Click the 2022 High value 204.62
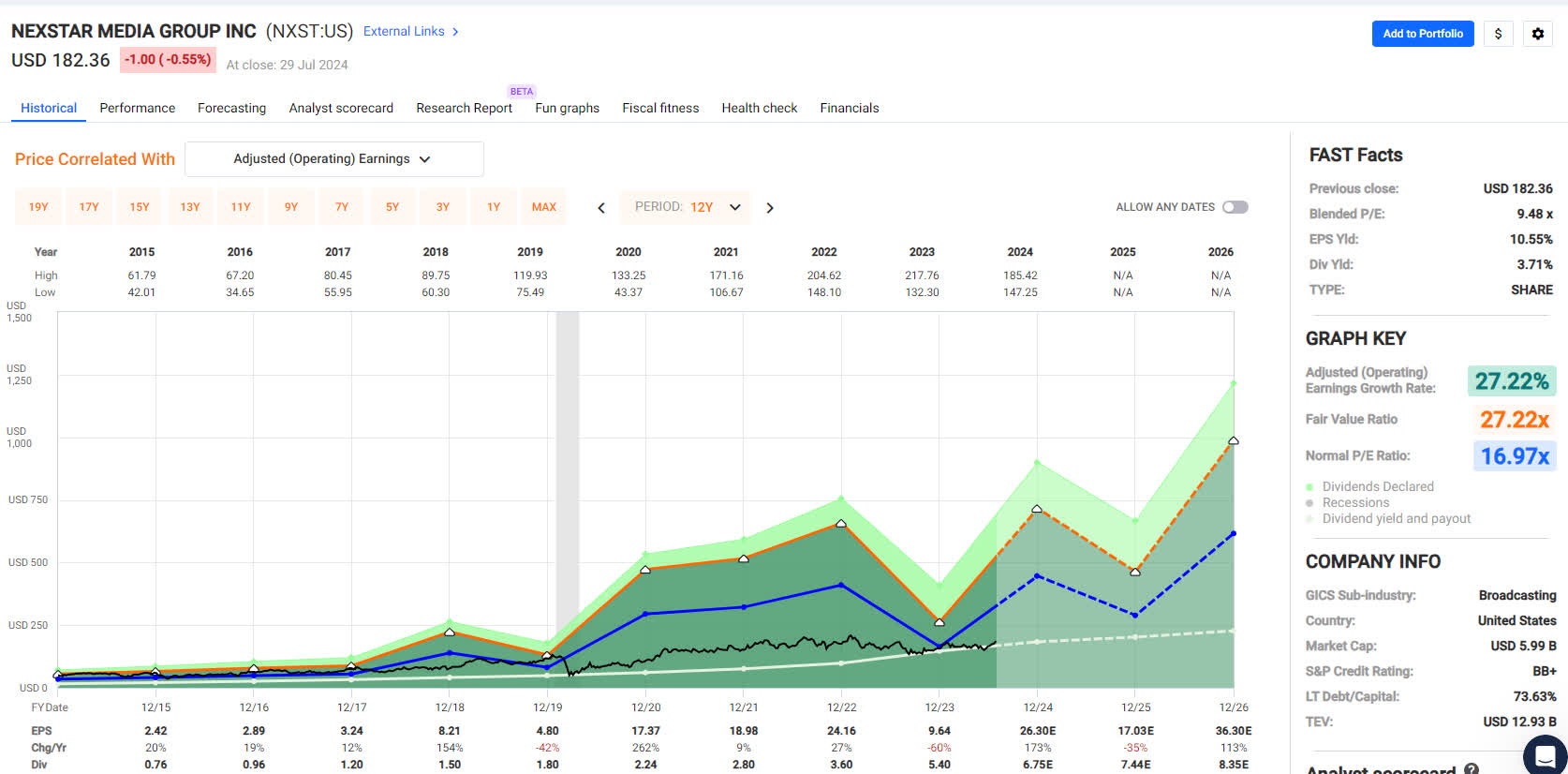 (x=824, y=275)
